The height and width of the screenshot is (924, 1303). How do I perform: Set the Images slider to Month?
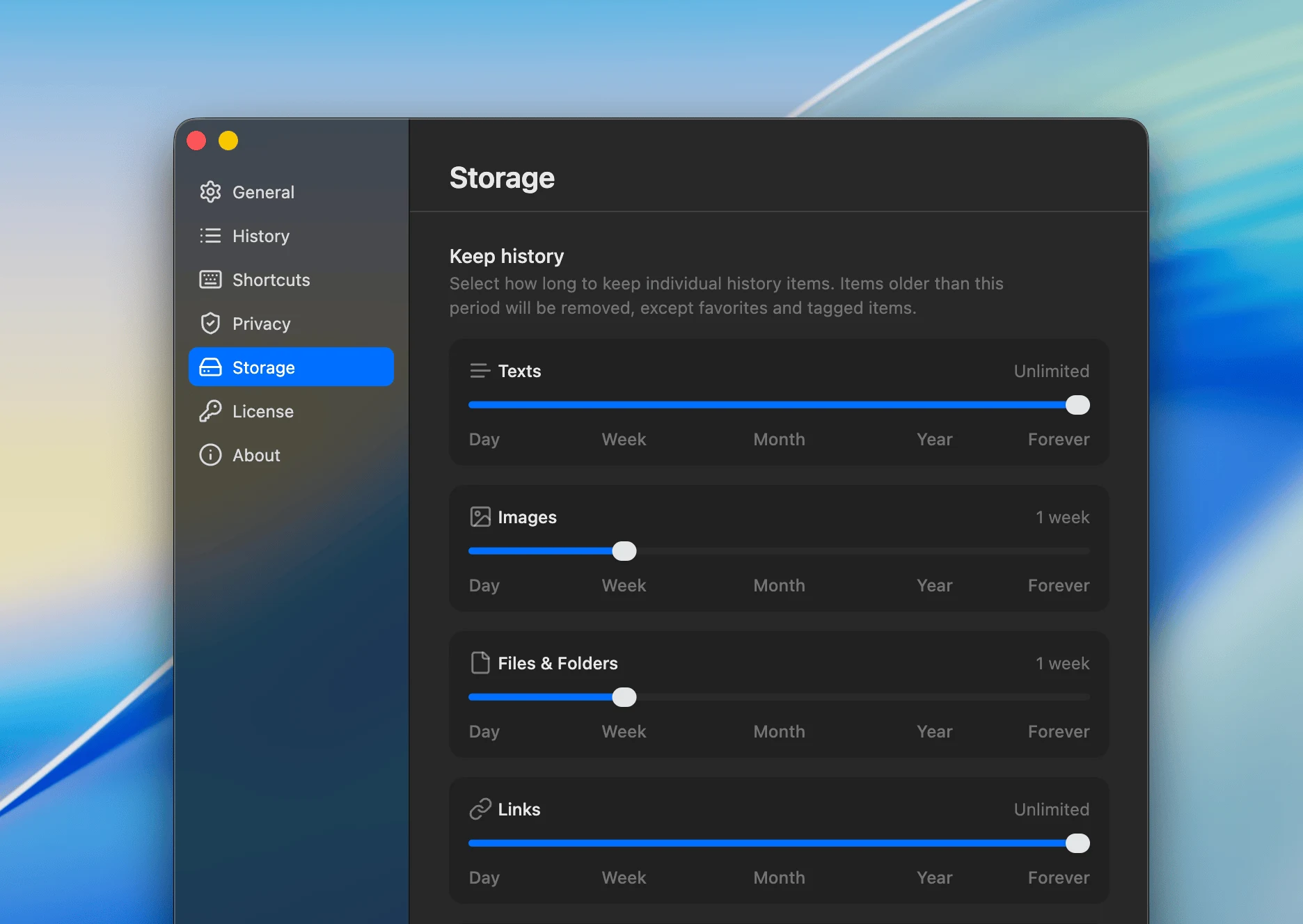(x=779, y=550)
